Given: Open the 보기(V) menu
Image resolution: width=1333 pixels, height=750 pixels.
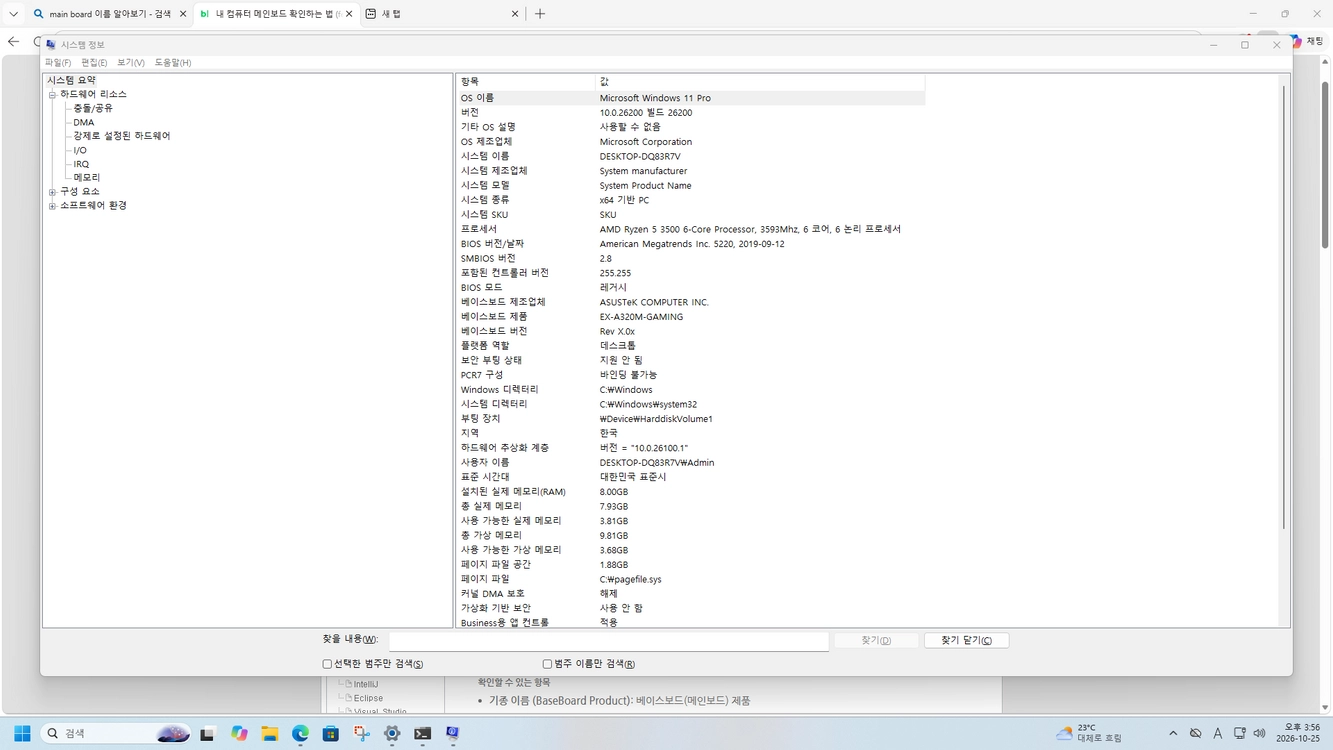Looking at the screenshot, I should click(x=131, y=63).
